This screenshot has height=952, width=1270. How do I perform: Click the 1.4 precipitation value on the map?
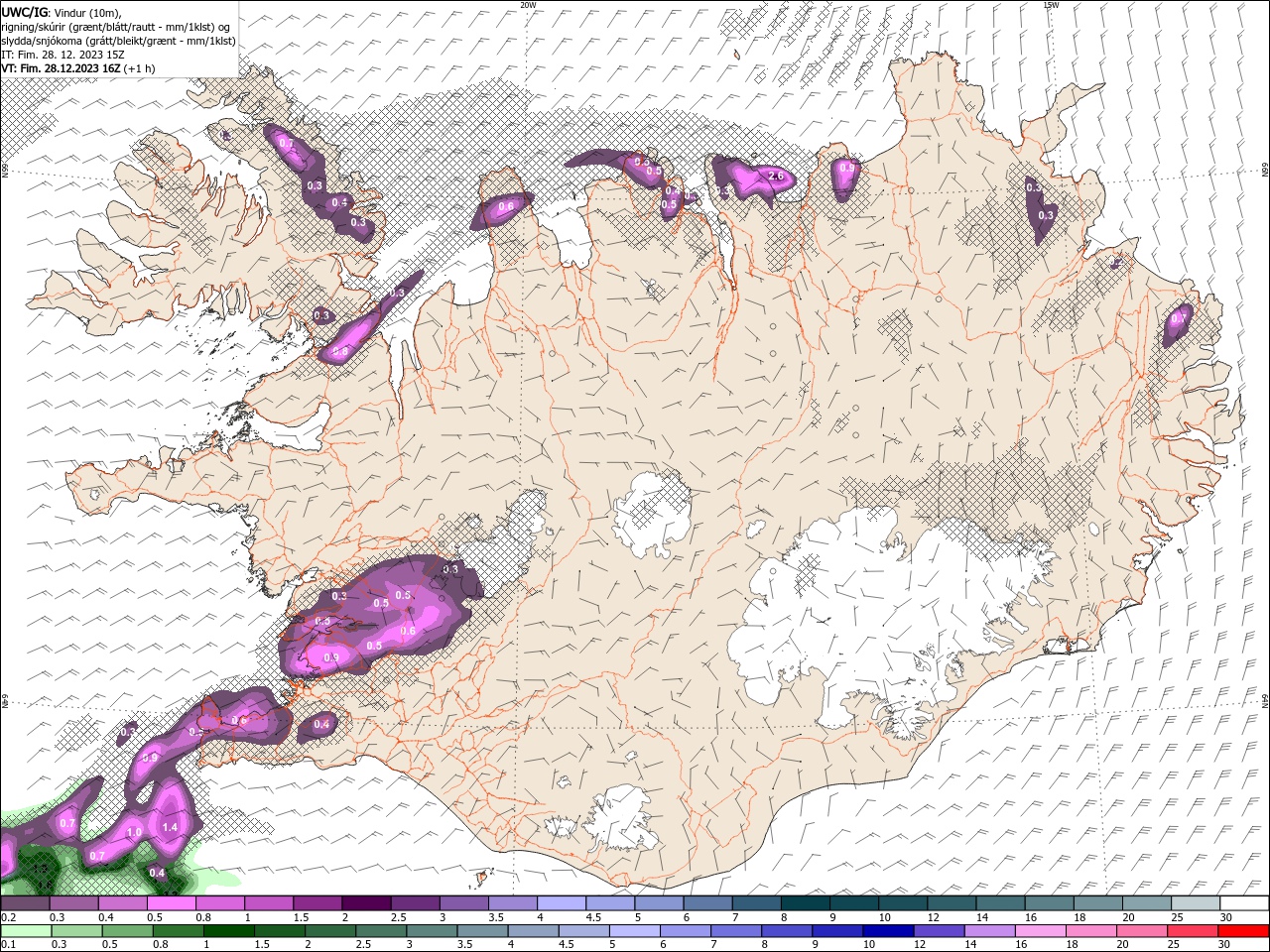[170, 827]
